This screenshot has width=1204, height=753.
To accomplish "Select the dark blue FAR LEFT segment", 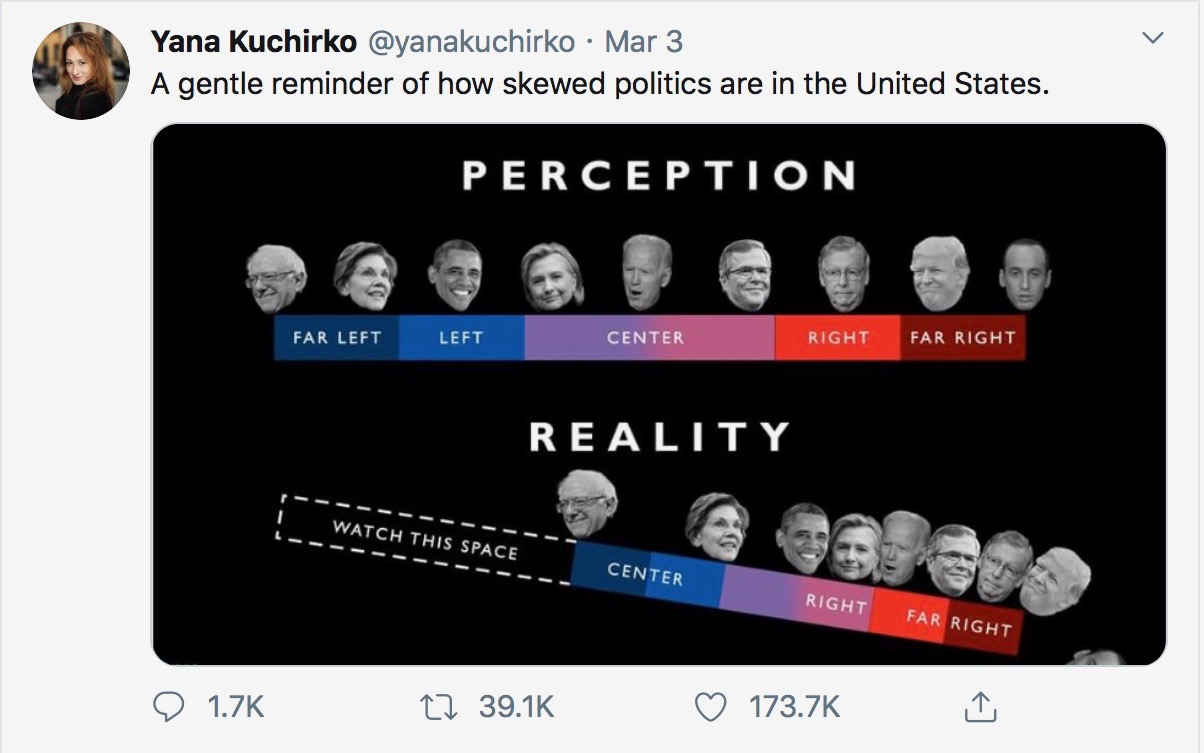I will (336, 337).
